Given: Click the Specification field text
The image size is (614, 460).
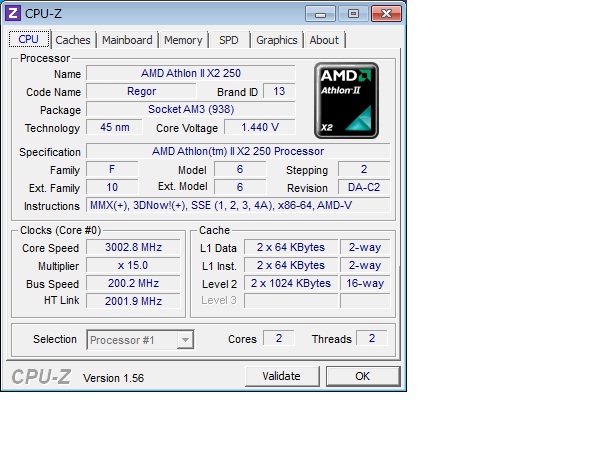Looking at the screenshot, I should [238, 151].
